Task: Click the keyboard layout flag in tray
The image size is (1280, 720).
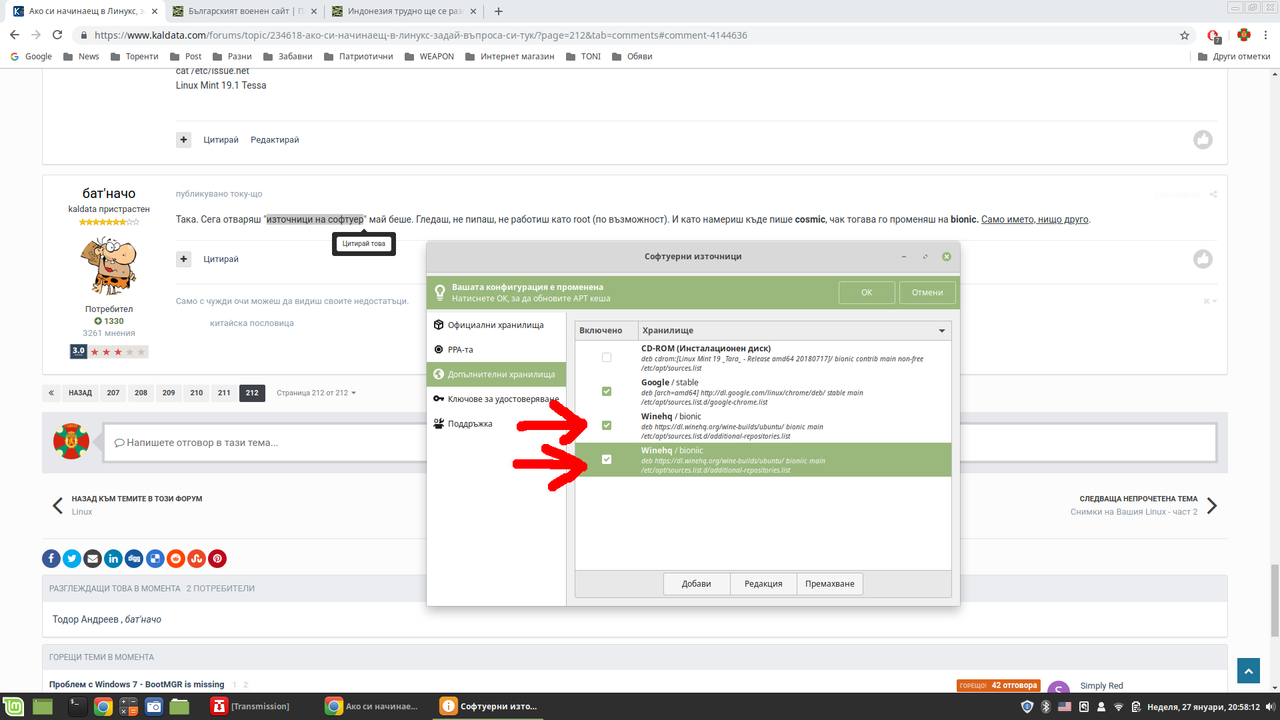Action: coord(1065,706)
